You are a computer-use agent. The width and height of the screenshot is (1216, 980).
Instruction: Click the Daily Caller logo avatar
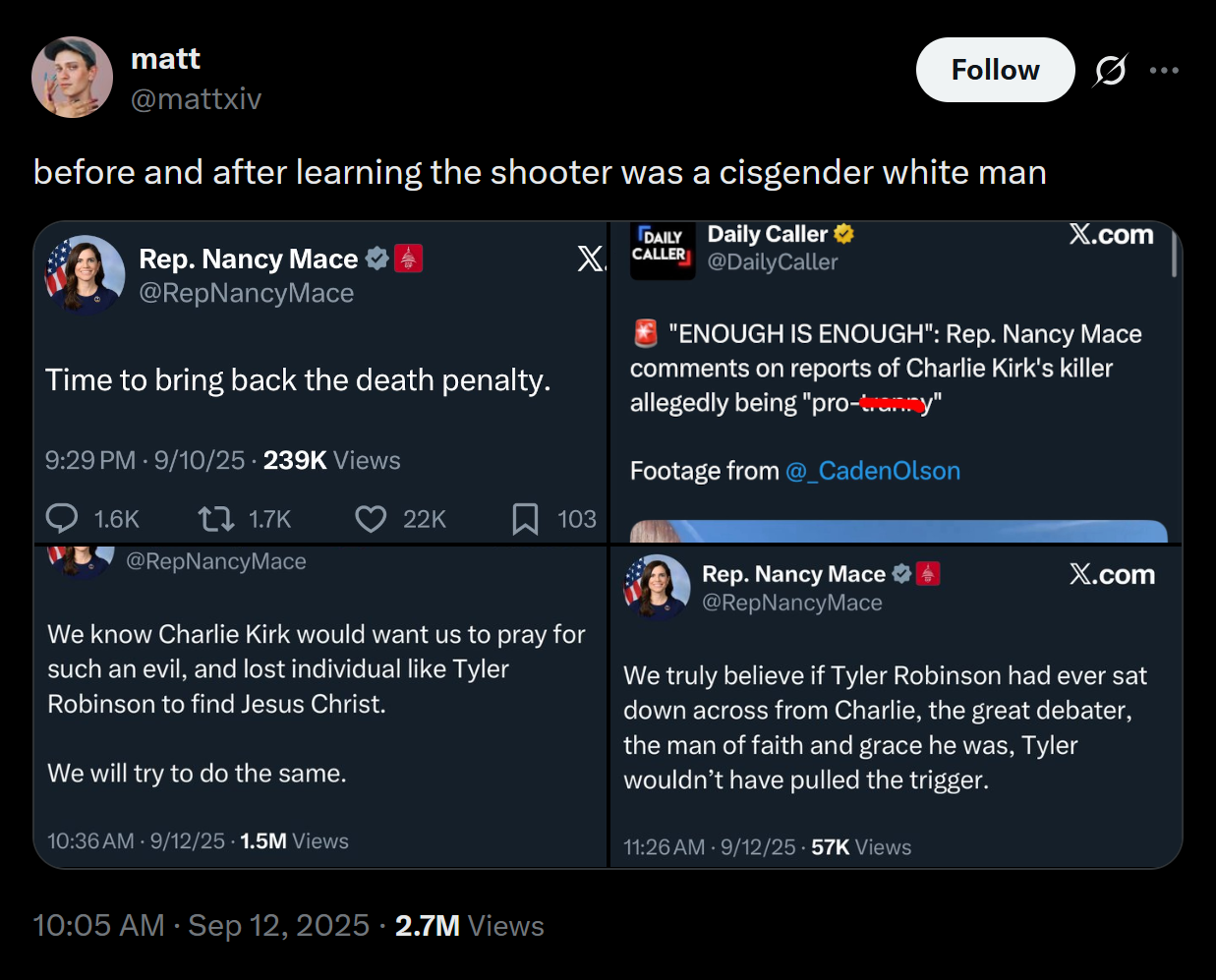pos(662,250)
